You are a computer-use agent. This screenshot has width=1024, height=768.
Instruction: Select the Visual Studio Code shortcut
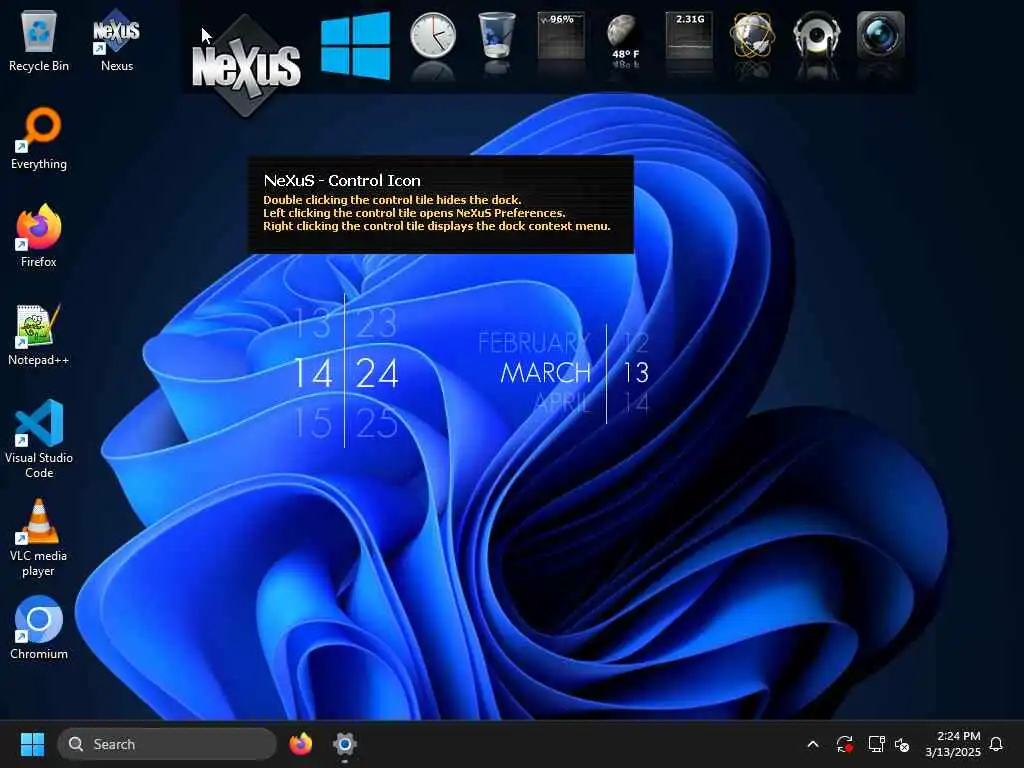click(x=39, y=439)
